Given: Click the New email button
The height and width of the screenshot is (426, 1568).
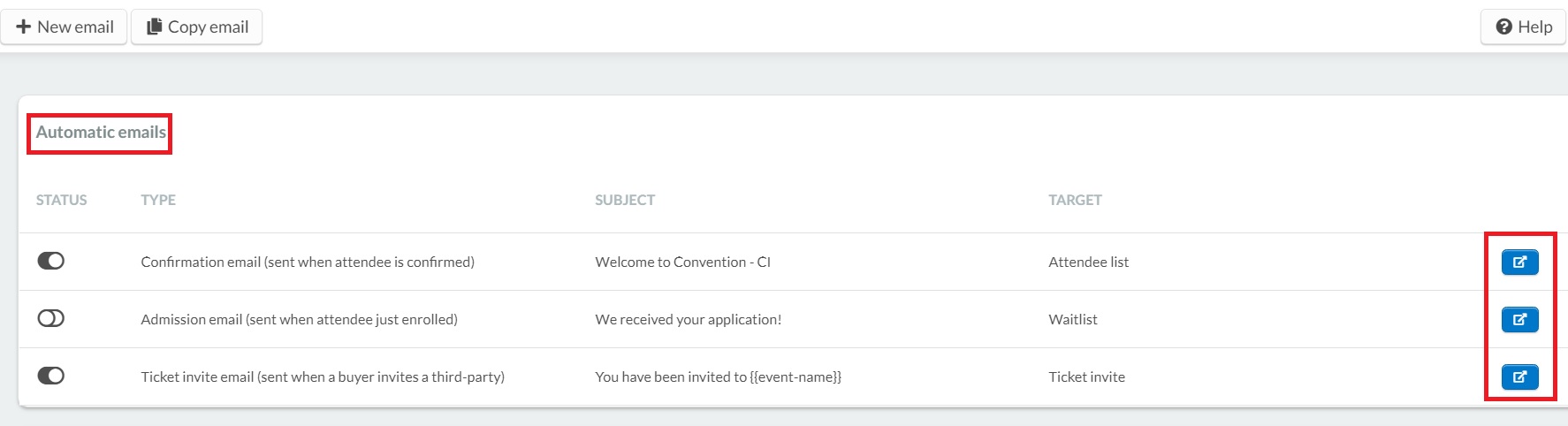Looking at the screenshot, I should tap(64, 27).
